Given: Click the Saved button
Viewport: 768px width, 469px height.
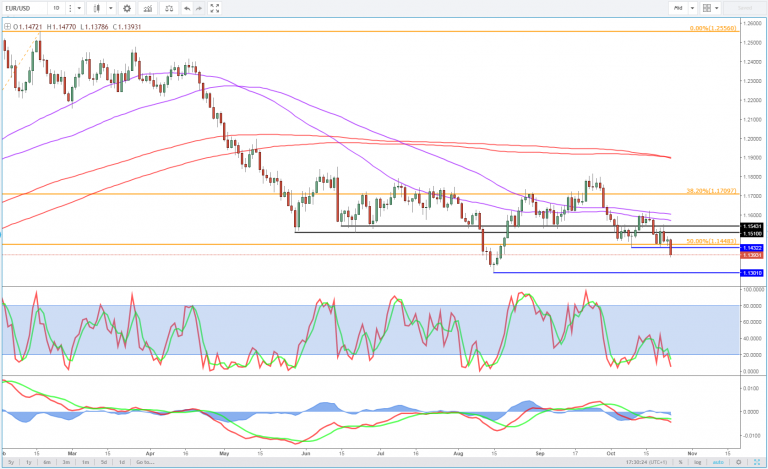Looking at the screenshot, I should tap(744, 8).
